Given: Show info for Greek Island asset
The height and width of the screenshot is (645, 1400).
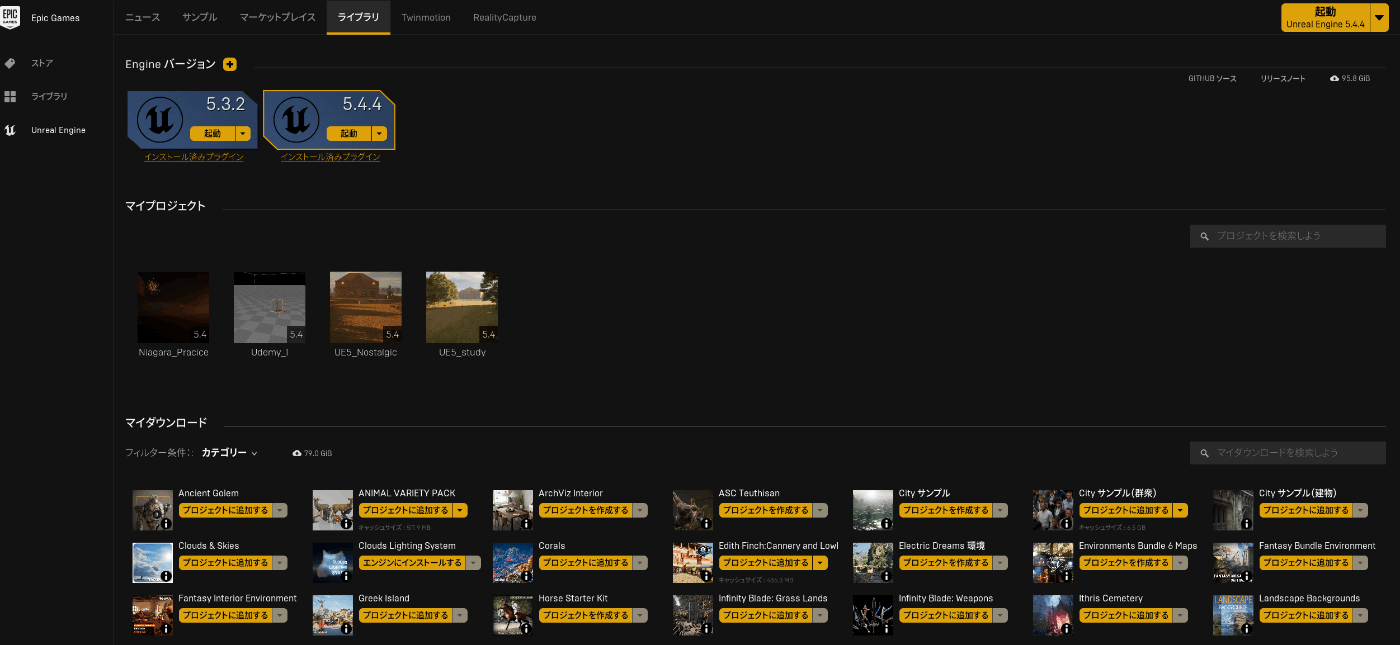Looking at the screenshot, I should coord(346,629).
